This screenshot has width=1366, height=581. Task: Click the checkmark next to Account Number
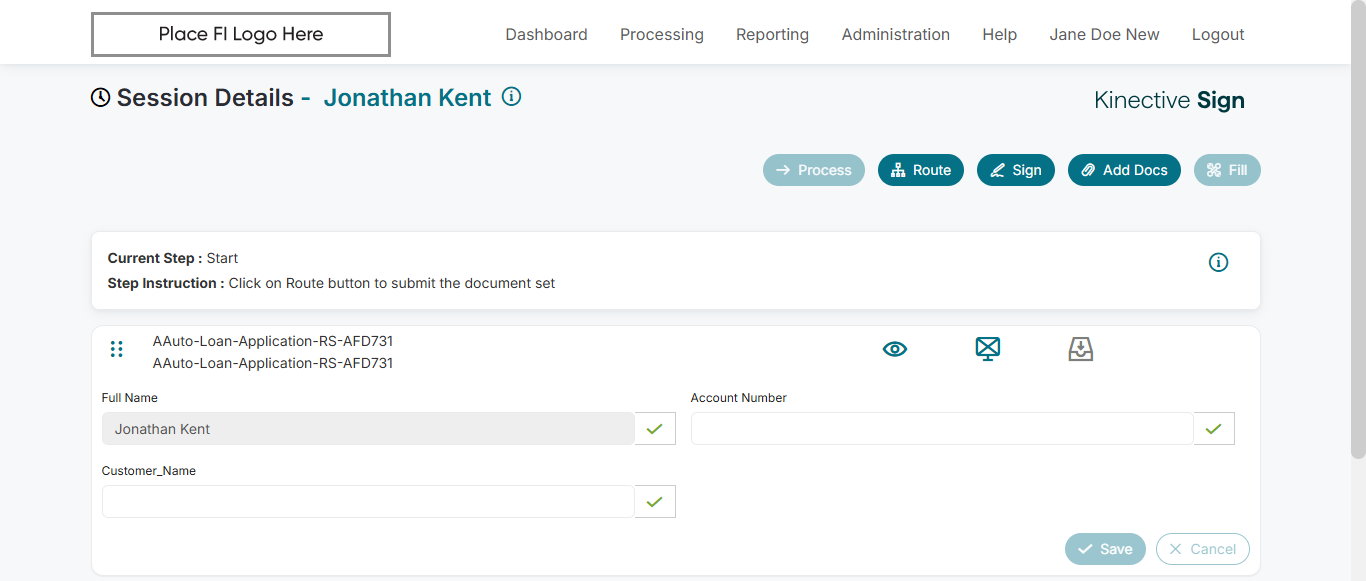point(1214,429)
